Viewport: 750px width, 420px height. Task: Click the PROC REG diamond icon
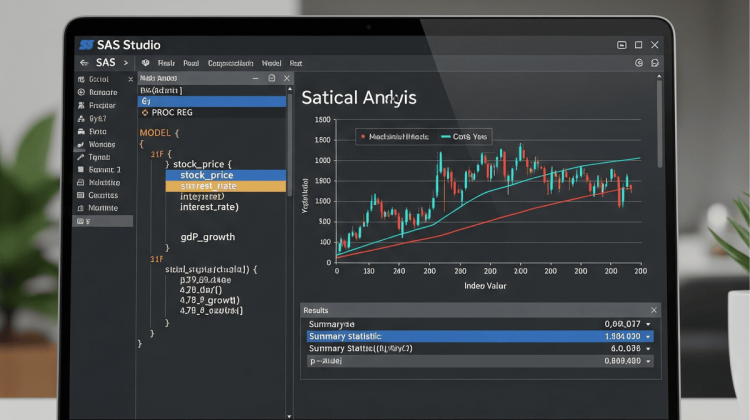point(145,112)
